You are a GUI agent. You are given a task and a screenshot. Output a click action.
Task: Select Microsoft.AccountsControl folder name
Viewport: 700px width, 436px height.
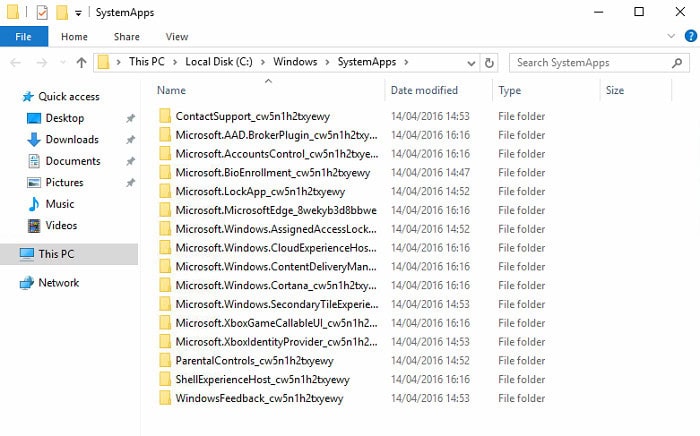(277, 154)
